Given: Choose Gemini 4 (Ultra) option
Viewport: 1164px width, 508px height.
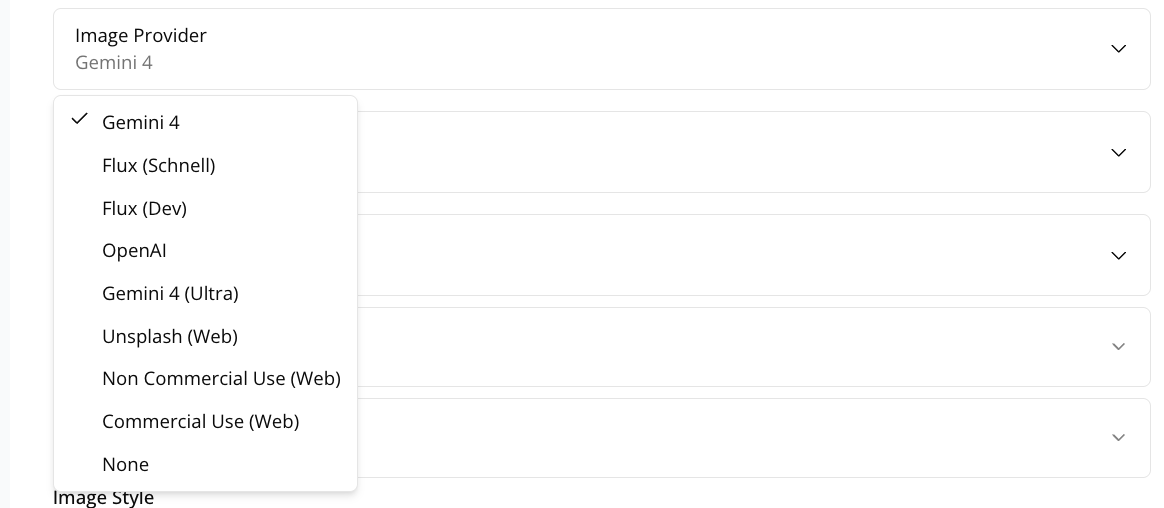Looking at the screenshot, I should click(x=170, y=294).
